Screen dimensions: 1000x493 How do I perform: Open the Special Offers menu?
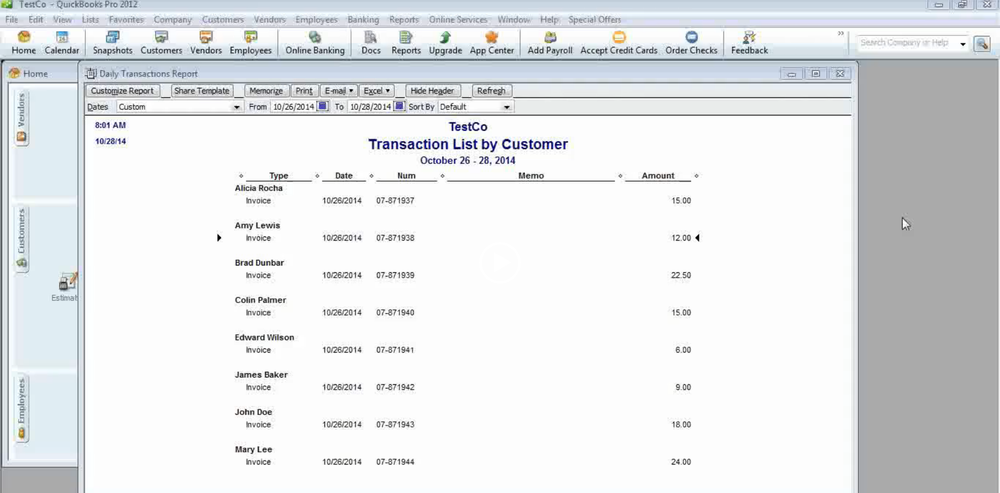[594, 20]
